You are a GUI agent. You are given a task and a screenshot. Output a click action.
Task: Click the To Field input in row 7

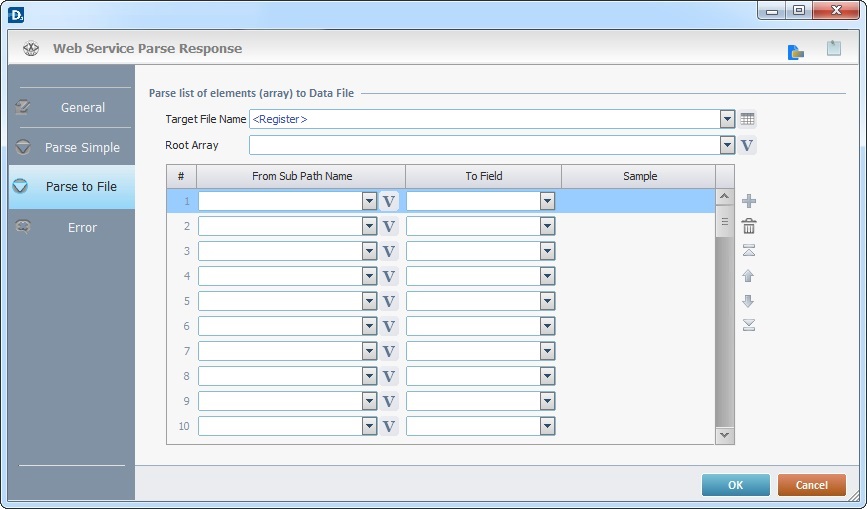click(x=473, y=351)
